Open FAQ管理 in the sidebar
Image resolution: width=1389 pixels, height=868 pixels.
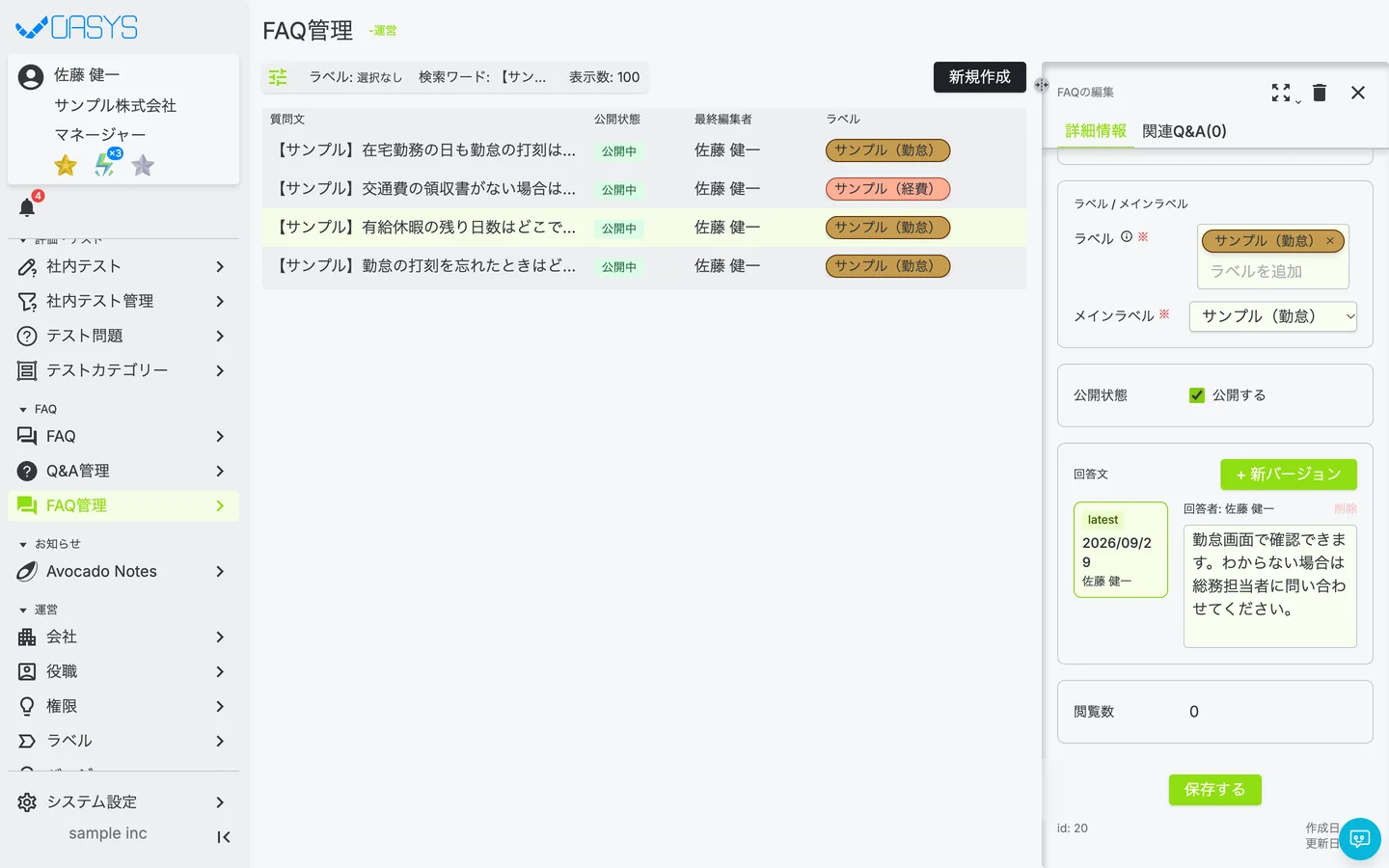coord(123,505)
